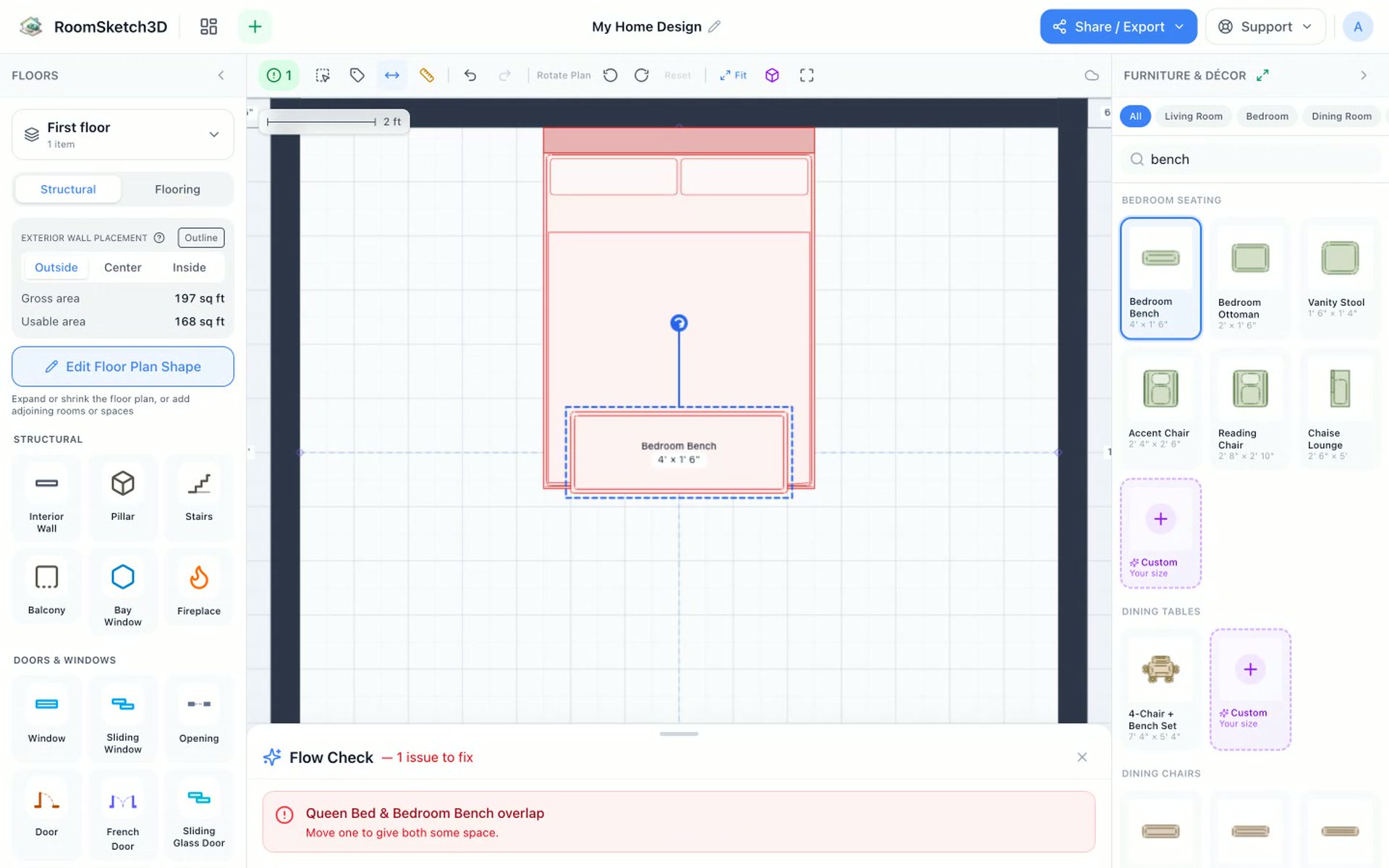Image resolution: width=1389 pixels, height=868 pixels.
Task: Click the furniture search field
Action: tap(1251, 159)
